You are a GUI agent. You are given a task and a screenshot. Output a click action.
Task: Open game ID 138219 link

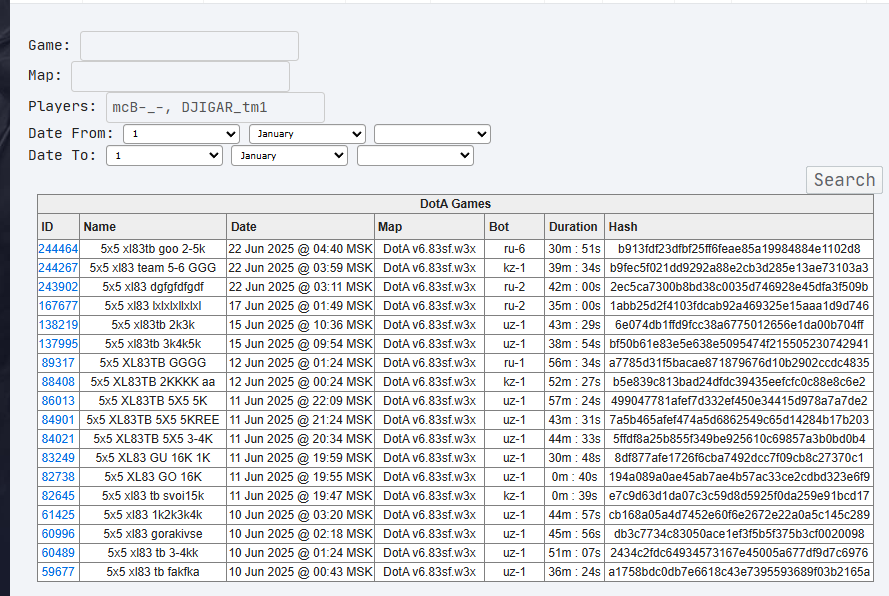(58, 325)
